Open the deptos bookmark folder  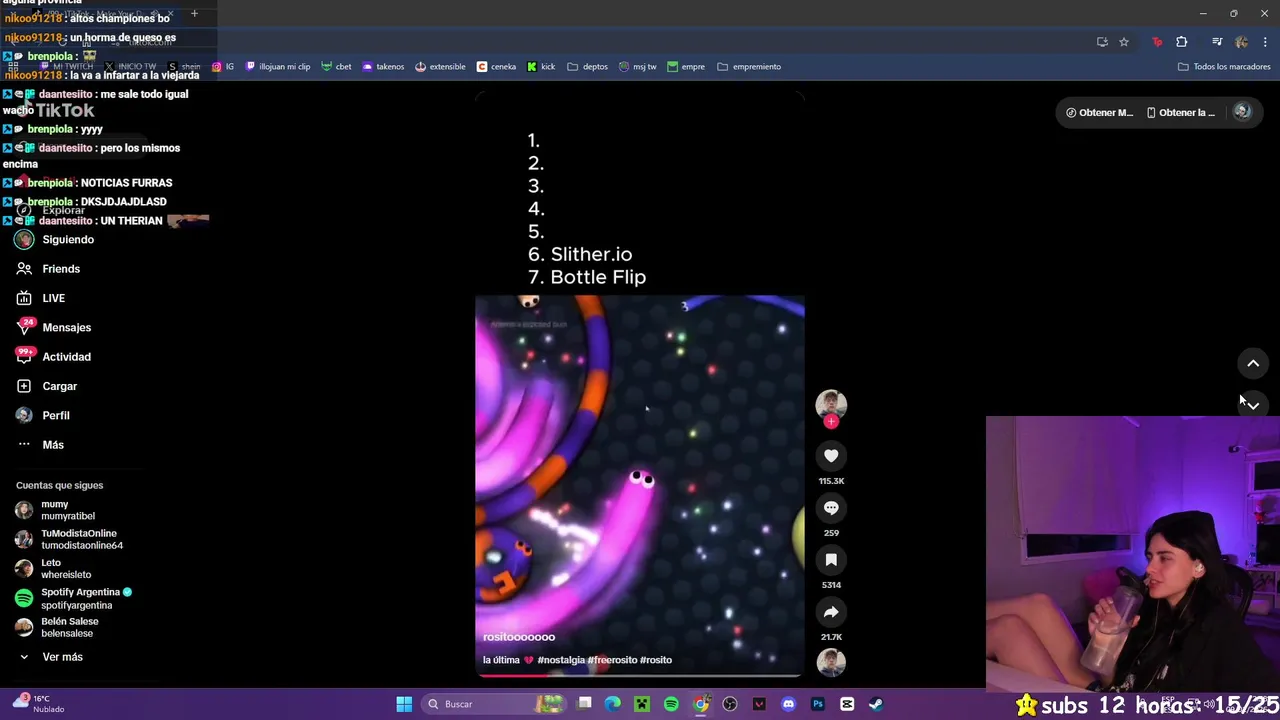587,67
